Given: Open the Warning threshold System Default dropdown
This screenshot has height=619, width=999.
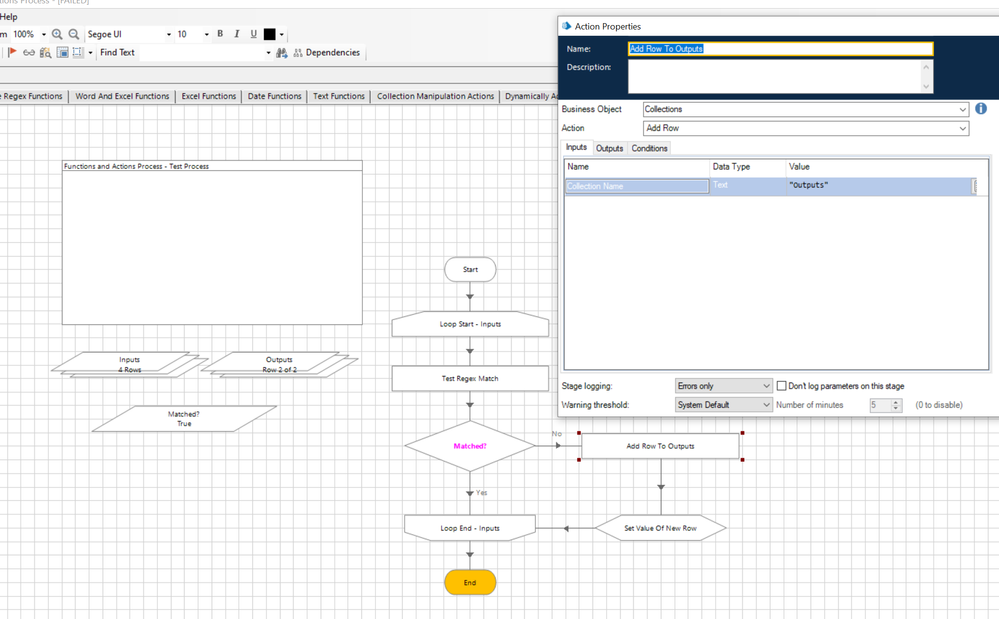Looking at the screenshot, I should pos(766,405).
